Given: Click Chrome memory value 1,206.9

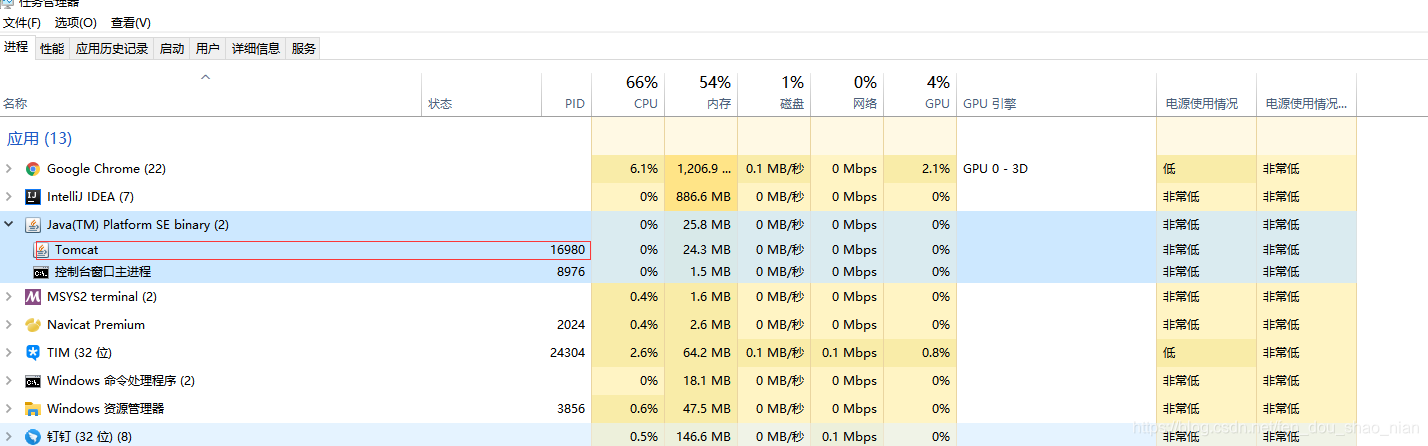Looking at the screenshot, I should (x=704, y=169).
